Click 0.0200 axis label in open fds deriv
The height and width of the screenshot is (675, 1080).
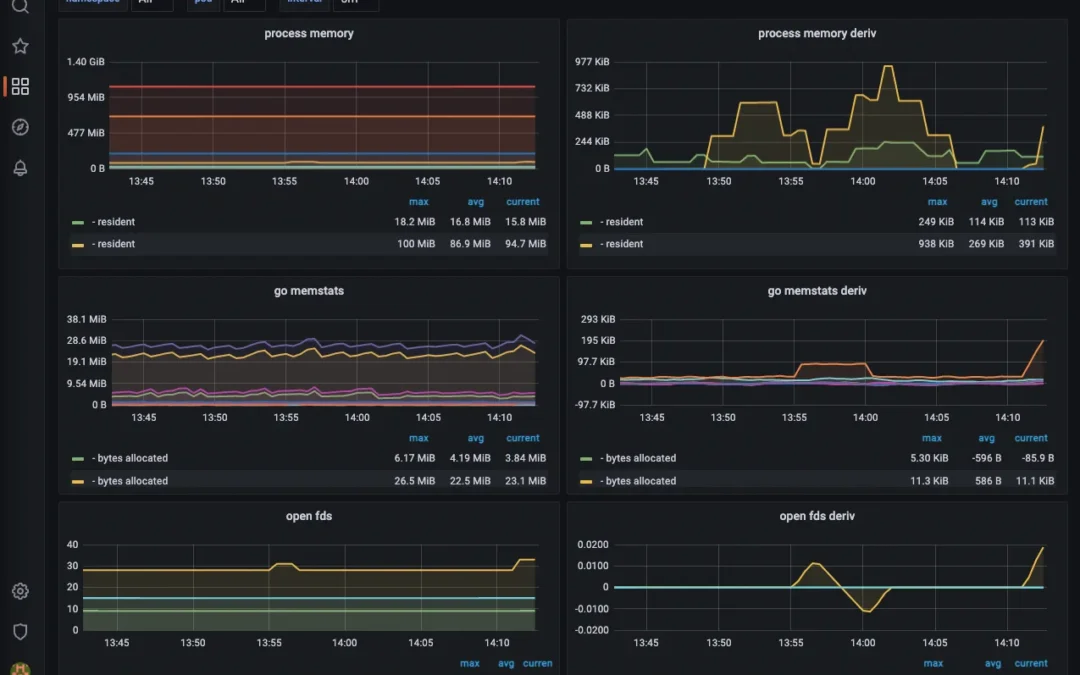click(x=593, y=545)
